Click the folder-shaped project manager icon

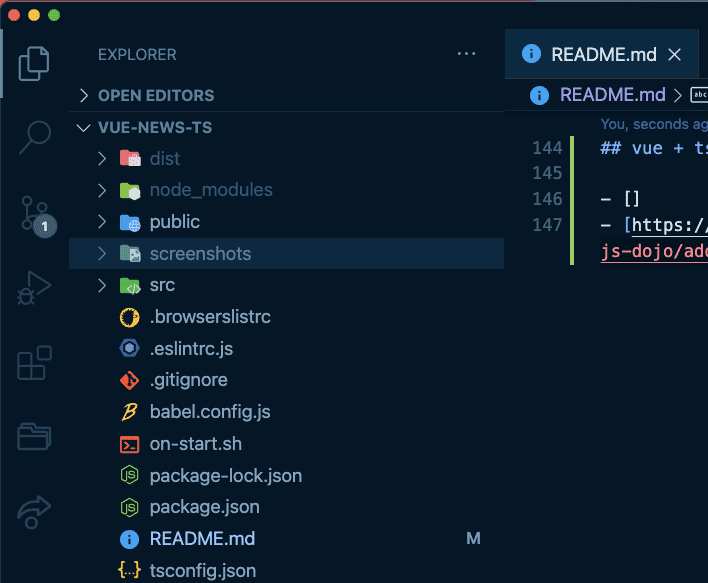(x=34, y=437)
